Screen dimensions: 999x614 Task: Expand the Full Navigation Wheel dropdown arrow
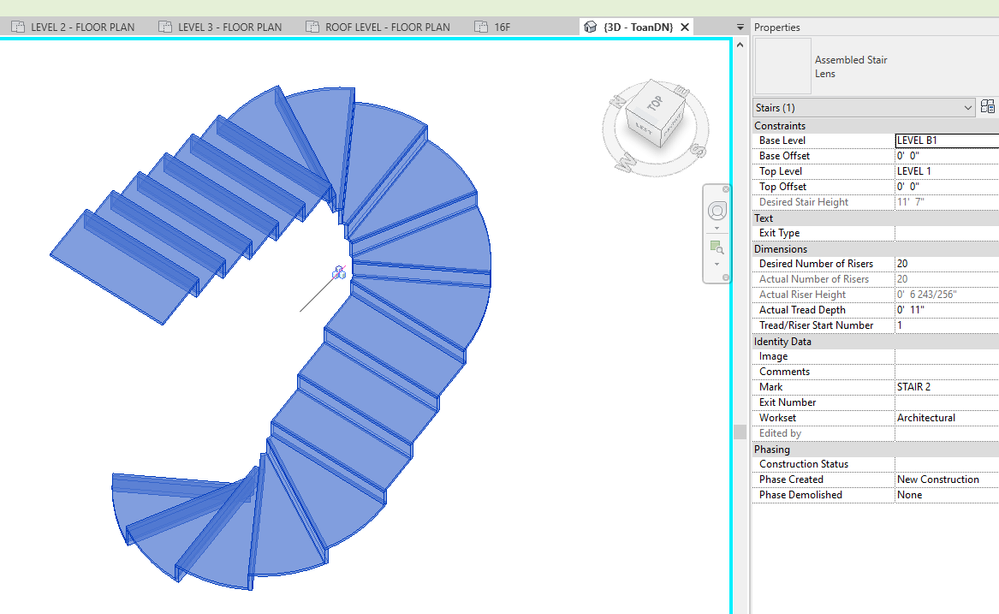pos(717,227)
